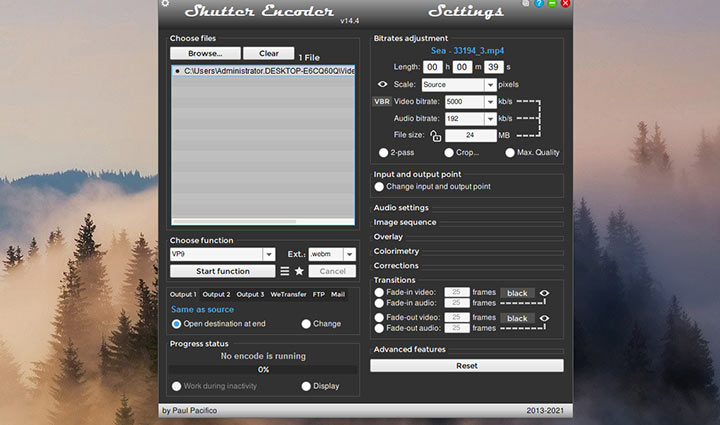The image size is (720, 425).
Task: Click the Length seconds field showing 39
Action: pyautogui.click(x=494, y=67)
